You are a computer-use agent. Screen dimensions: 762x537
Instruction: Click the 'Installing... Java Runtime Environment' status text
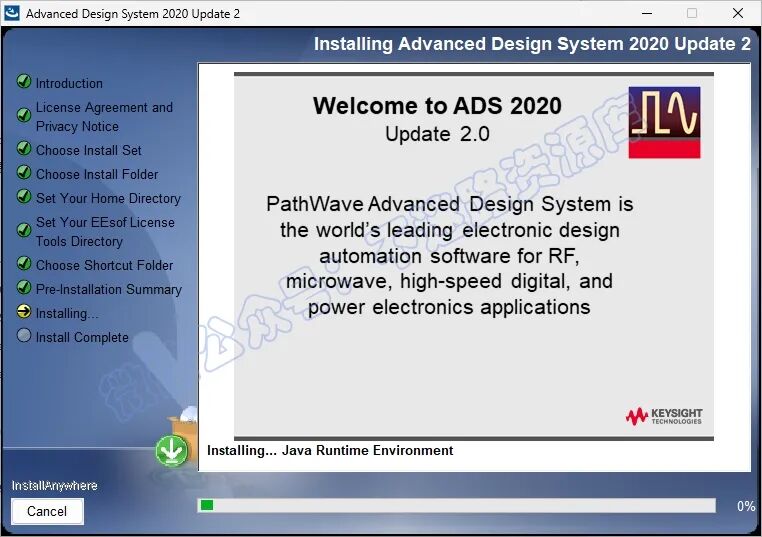330,450
